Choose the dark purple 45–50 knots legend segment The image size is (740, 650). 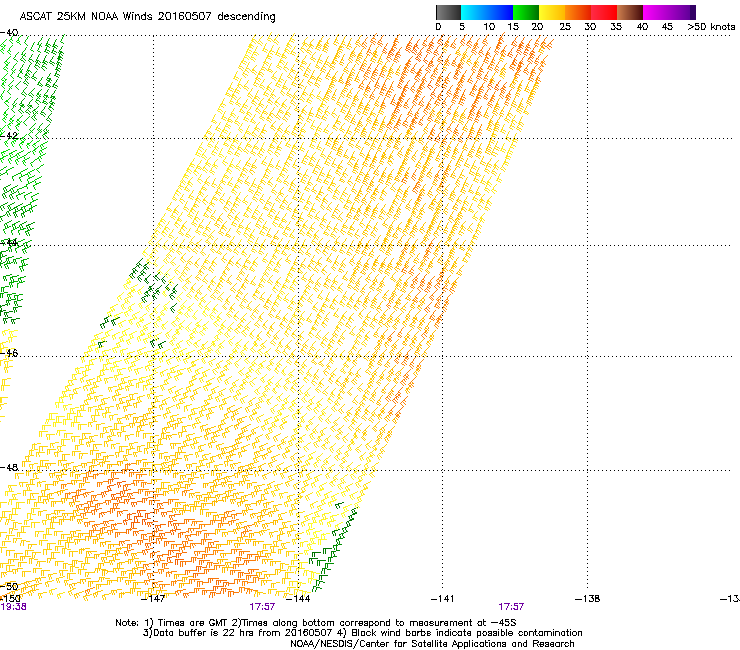[x=682, y=12]
